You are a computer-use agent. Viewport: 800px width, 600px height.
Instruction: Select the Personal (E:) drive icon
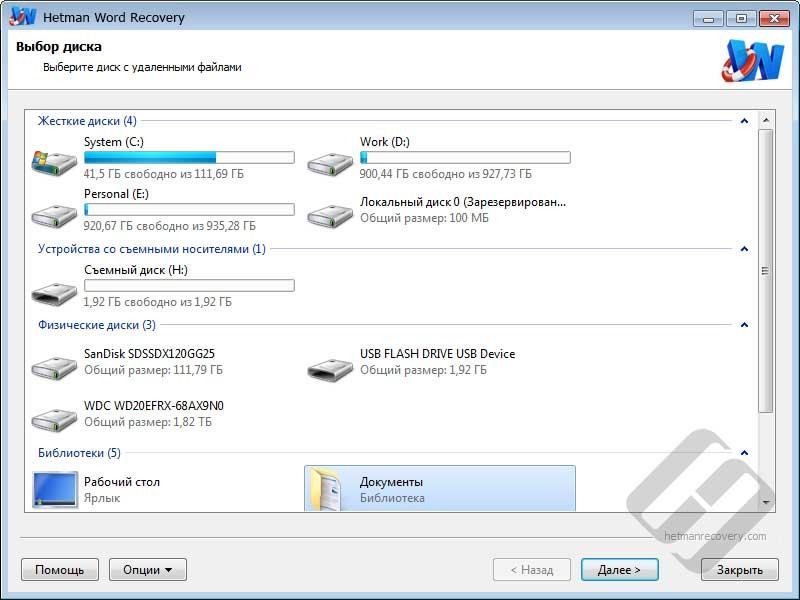click(x=54, y=215)
